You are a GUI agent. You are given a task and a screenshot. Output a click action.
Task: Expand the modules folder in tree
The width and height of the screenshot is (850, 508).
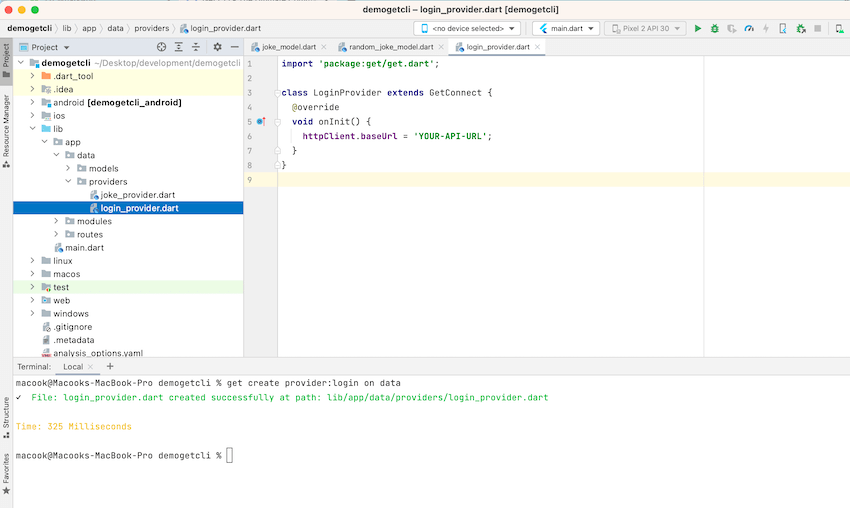point(57,221)
